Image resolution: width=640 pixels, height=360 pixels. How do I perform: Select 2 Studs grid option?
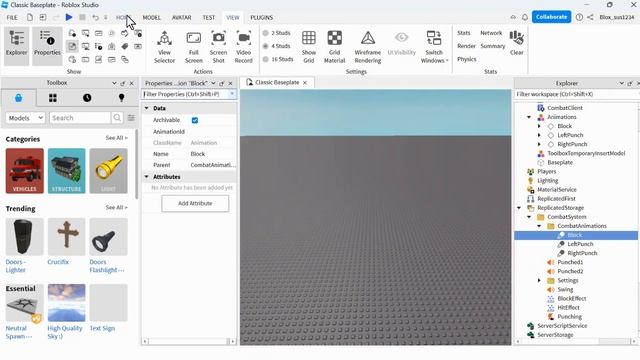[x=277, y=33]
